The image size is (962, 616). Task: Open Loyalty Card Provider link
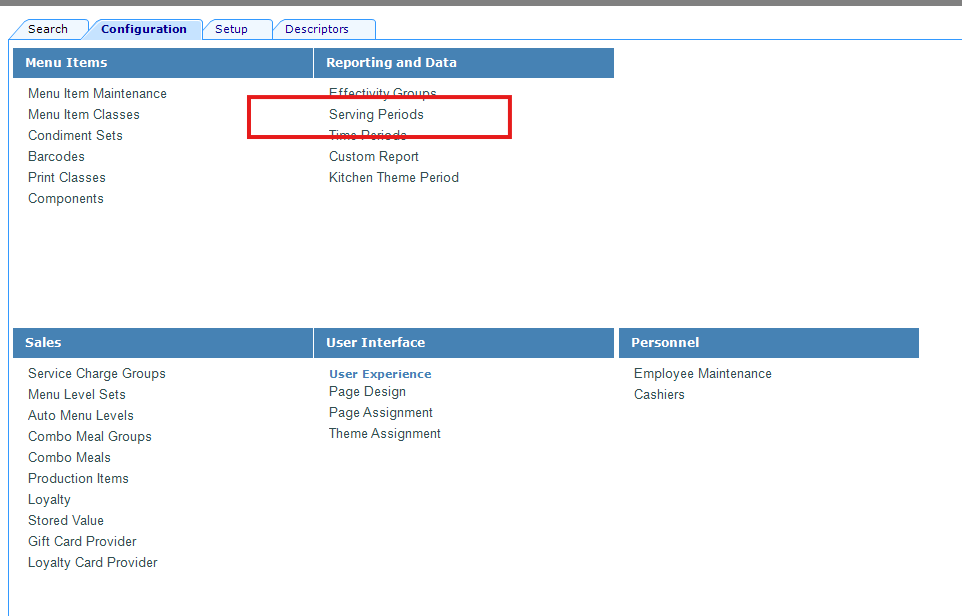93,563
